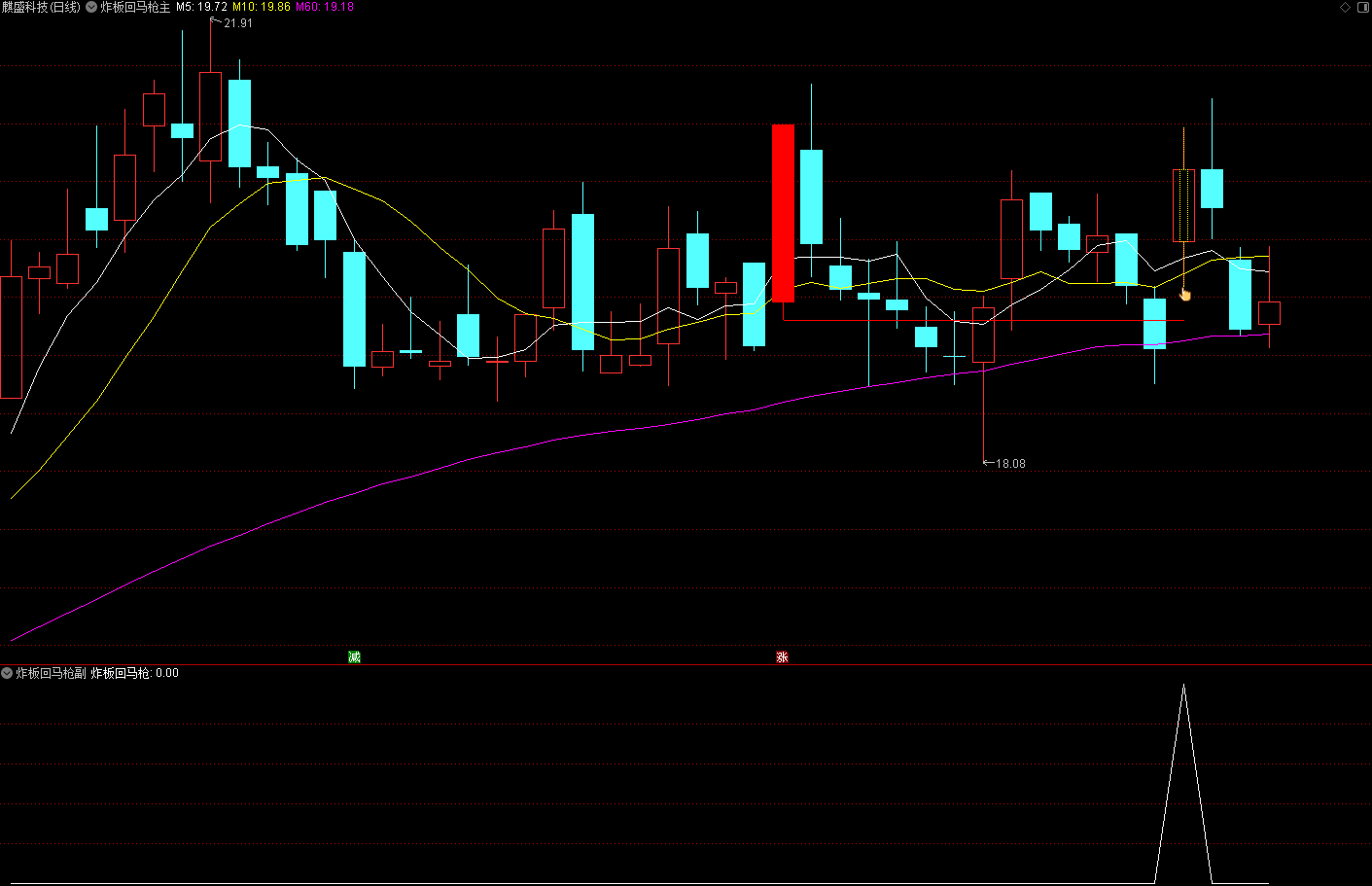Select the dotted-outline red candle near right
The height and width of the screenshot is (886, 1372).
click(1183, 205)
